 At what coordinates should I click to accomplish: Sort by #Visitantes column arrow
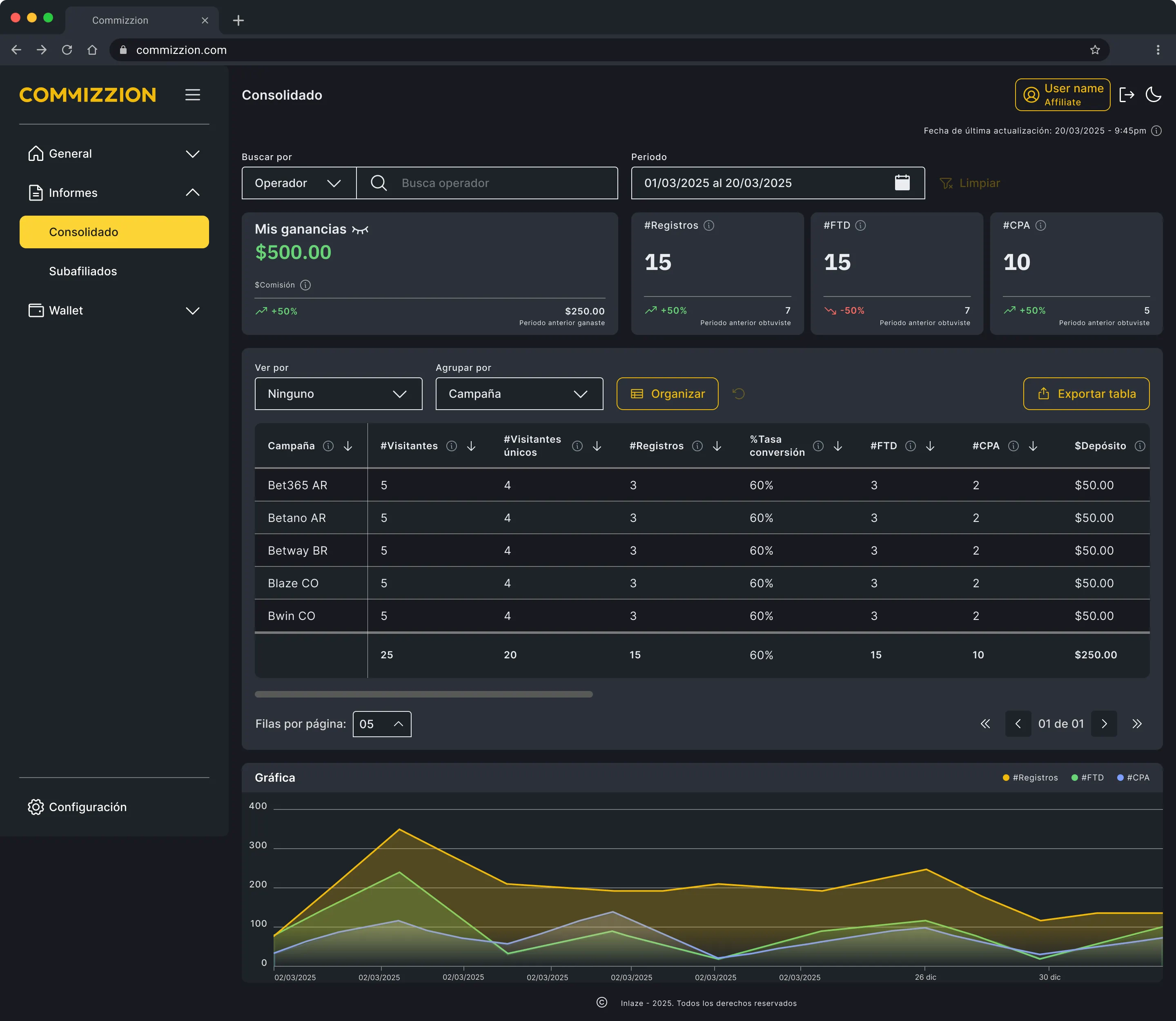pyautogui.click(x=471, y=446)
